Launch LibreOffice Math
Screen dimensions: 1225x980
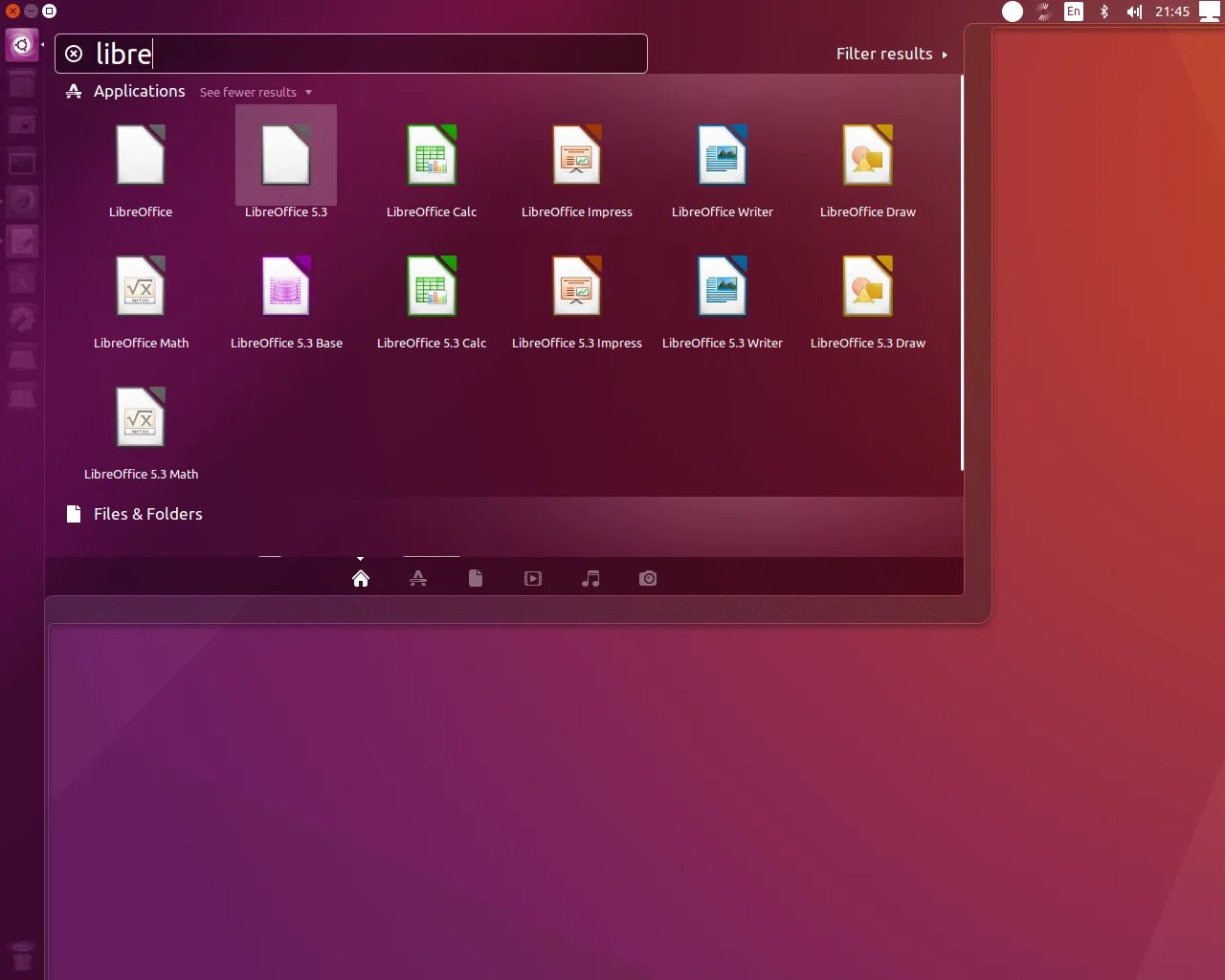coord(141,286)
